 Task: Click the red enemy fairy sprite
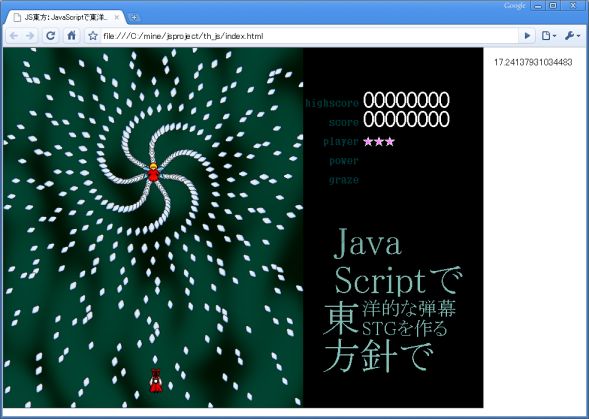[153, 172]
